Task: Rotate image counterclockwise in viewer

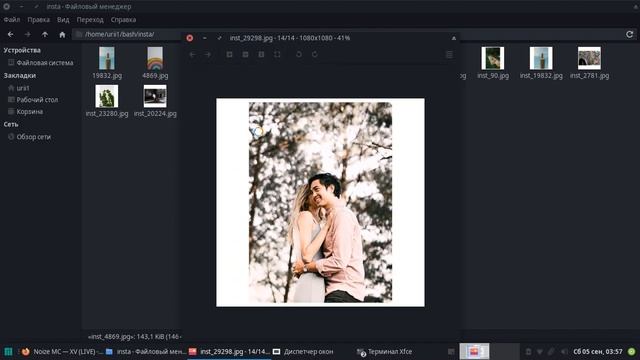Action: pos(299,54)
